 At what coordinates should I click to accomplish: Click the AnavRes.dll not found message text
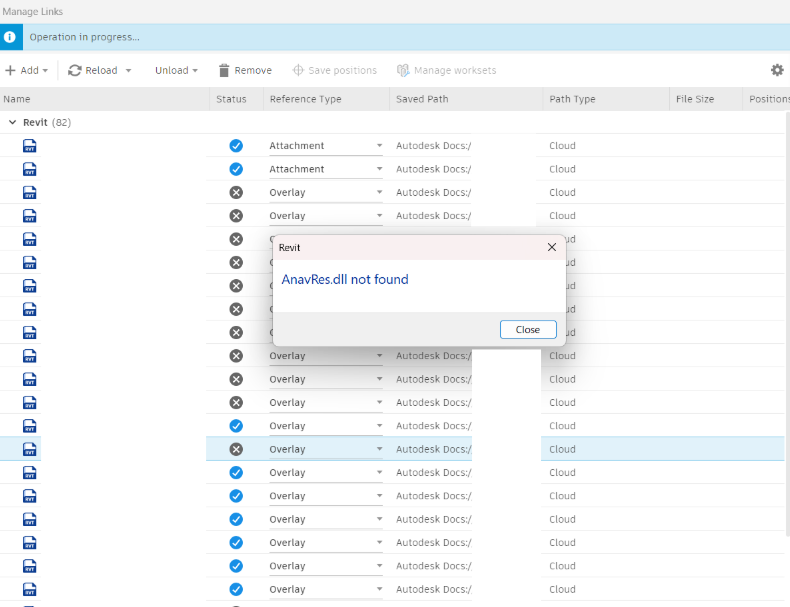(x=345, y=280)
